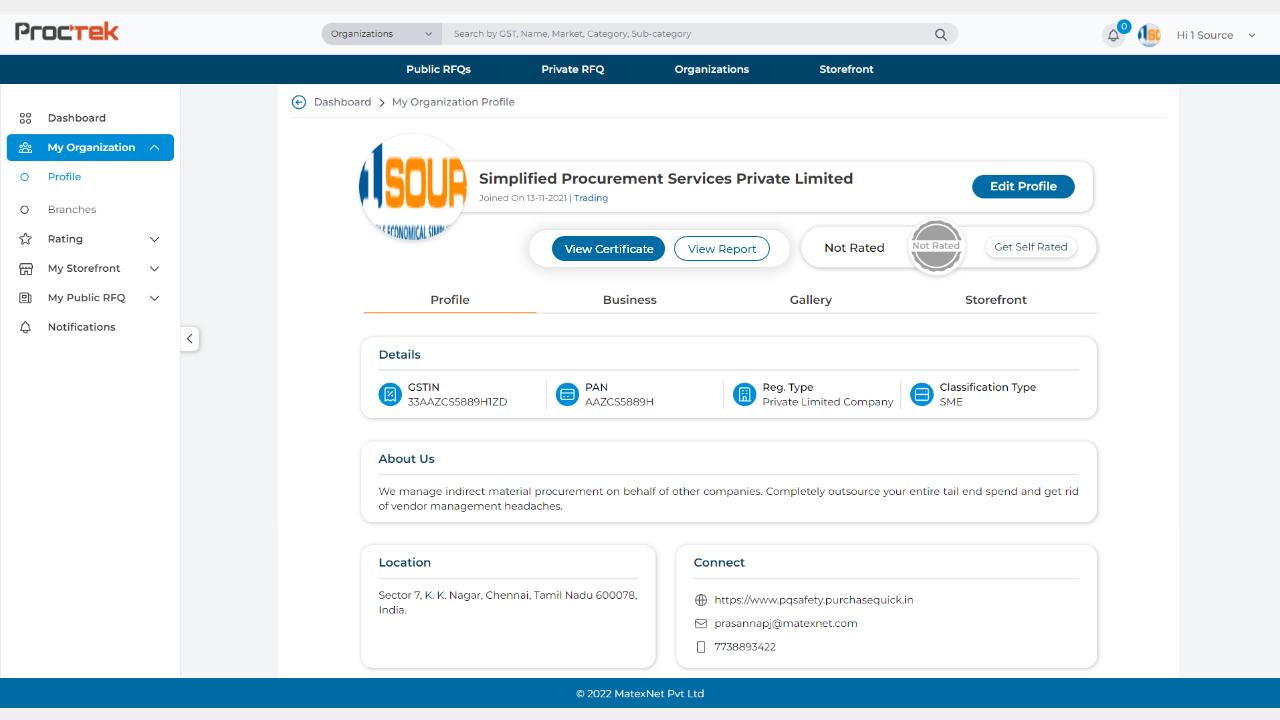Click the organization logo thumbnail
Screen dimensions: 1280x720
pos(413,188)
